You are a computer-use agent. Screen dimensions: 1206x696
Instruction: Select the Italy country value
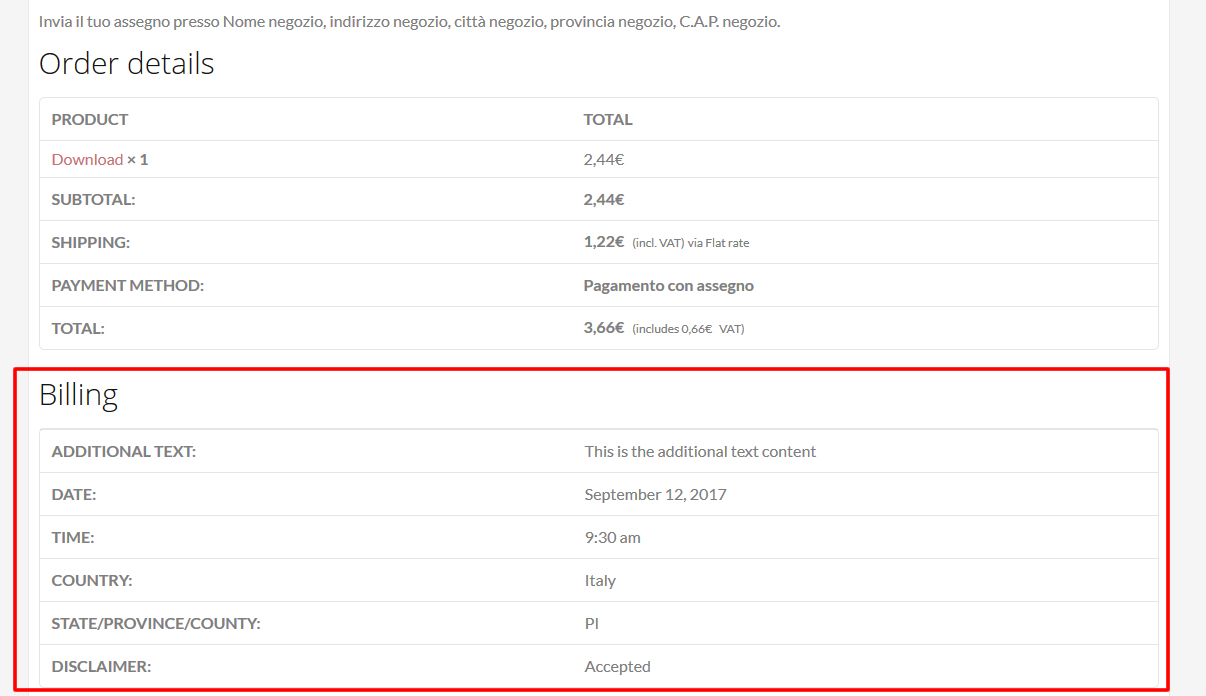click(x=600, y=580)
